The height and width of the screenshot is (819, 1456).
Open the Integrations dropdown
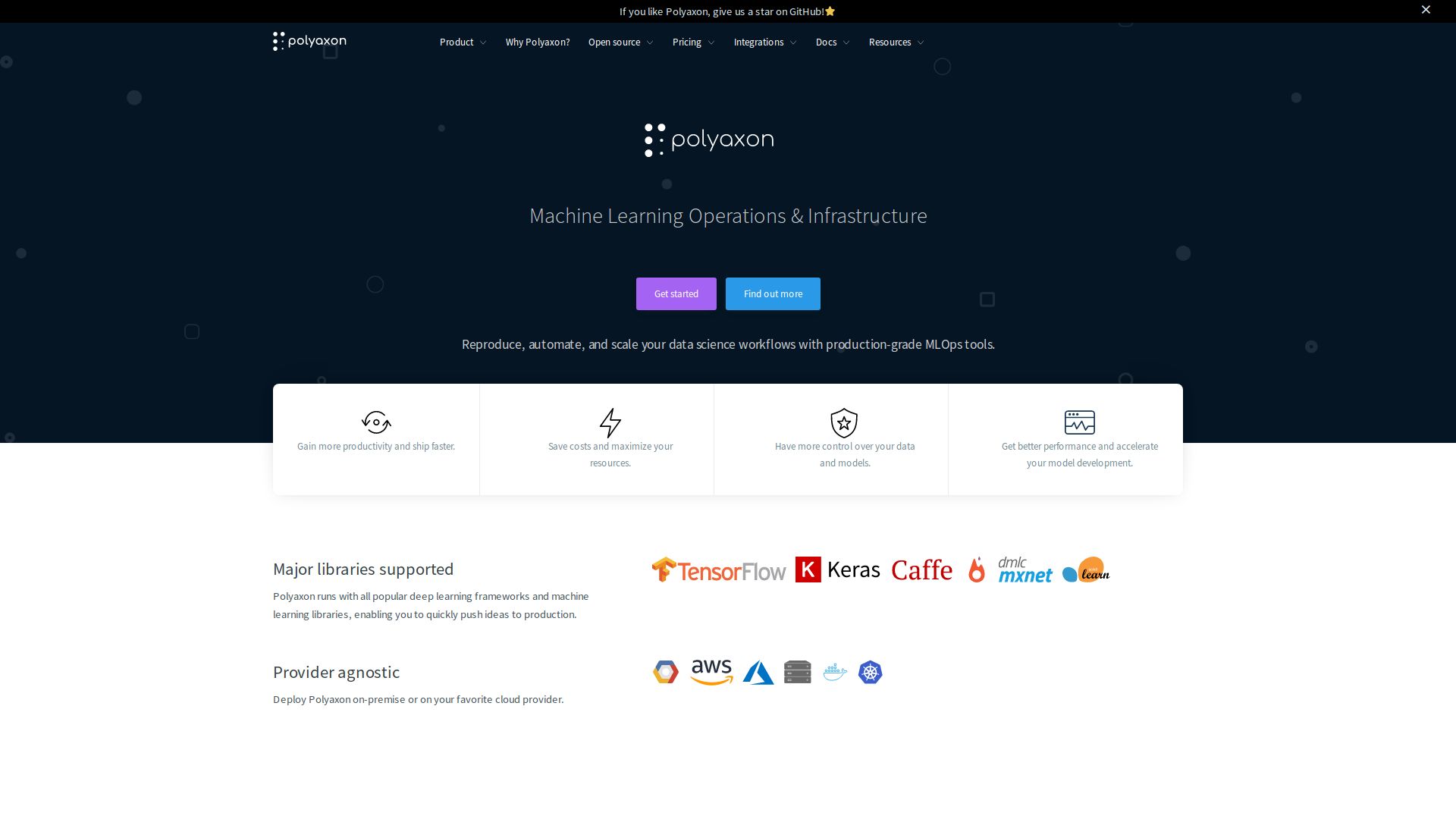pos(764,42)
